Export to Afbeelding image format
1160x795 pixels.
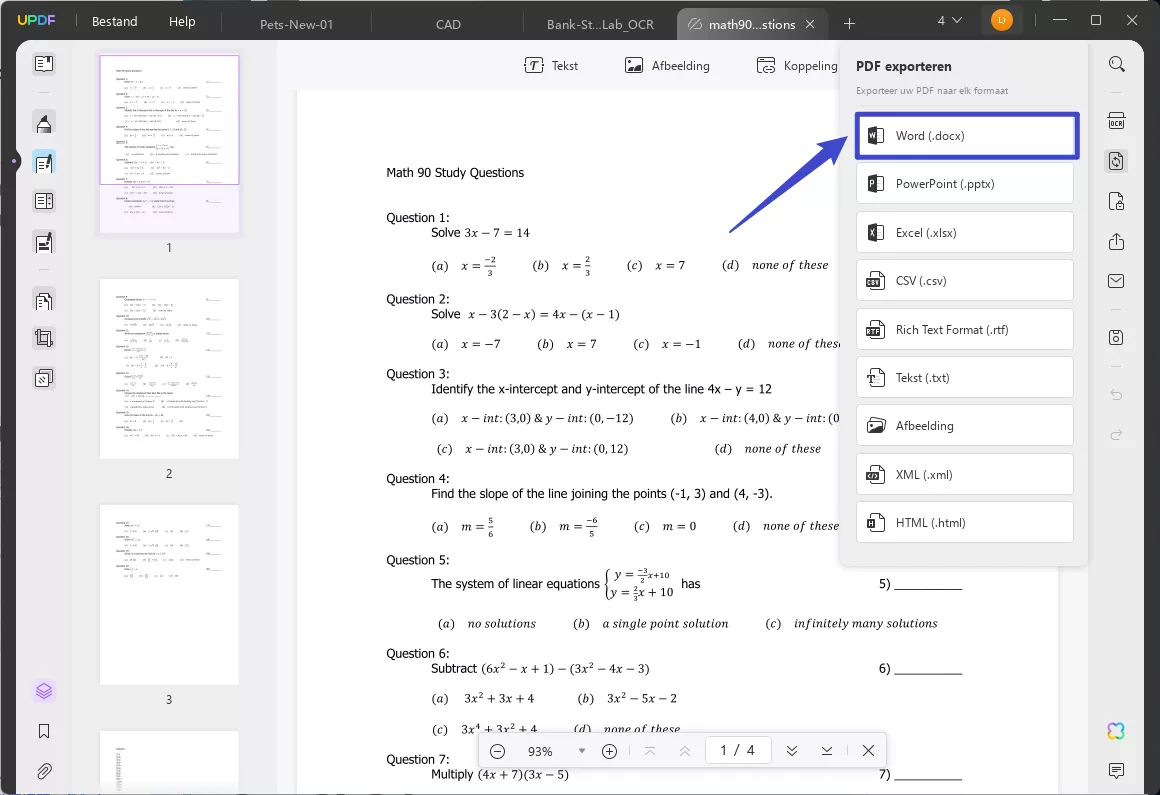[965, 426]
